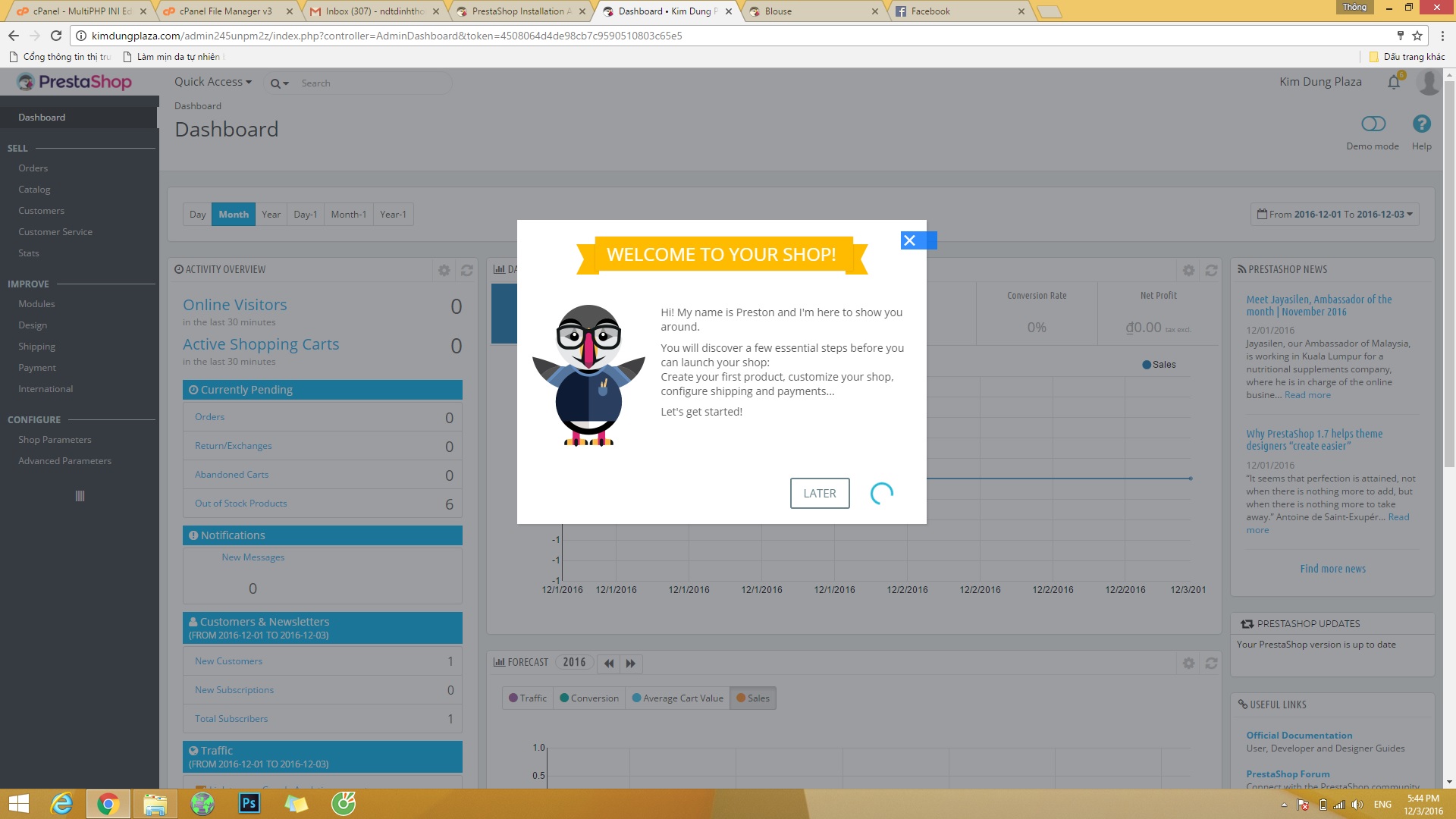This screenshot has height=819, width=1456.
Task: Select the Year period tab
Action: tap(271, 214)
